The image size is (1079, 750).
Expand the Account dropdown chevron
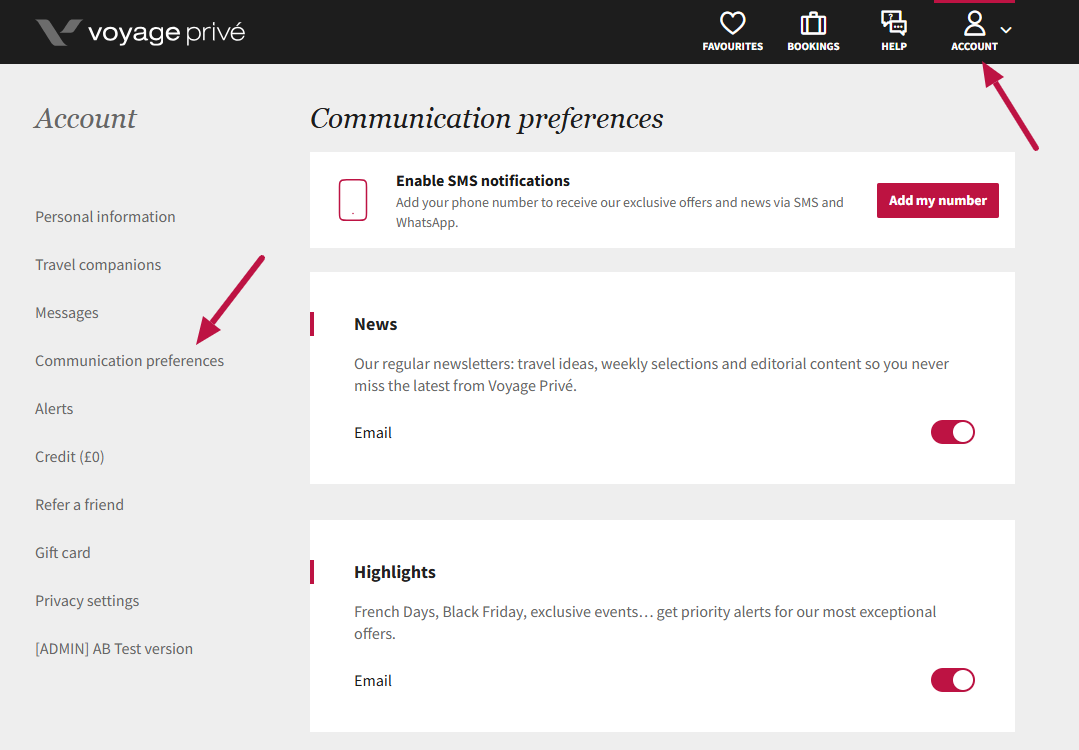(1006, 30)
